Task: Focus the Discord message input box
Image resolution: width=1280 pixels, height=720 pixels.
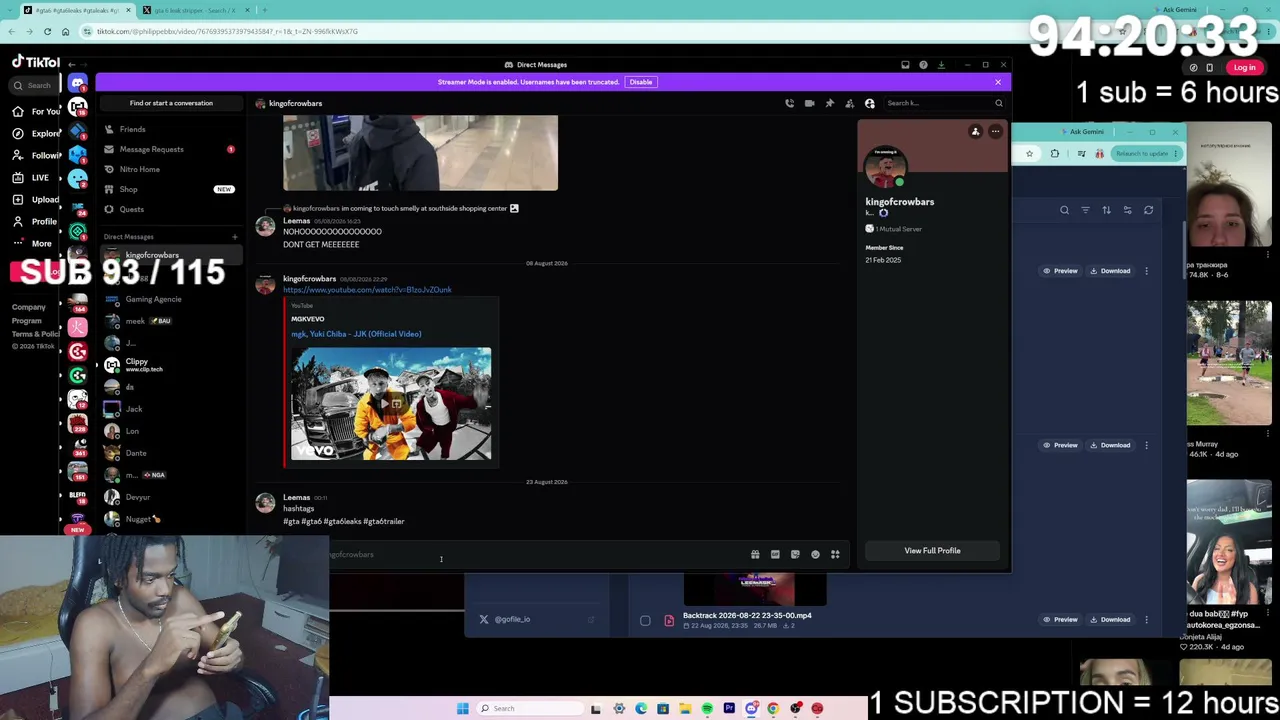Action: point(540,554)
